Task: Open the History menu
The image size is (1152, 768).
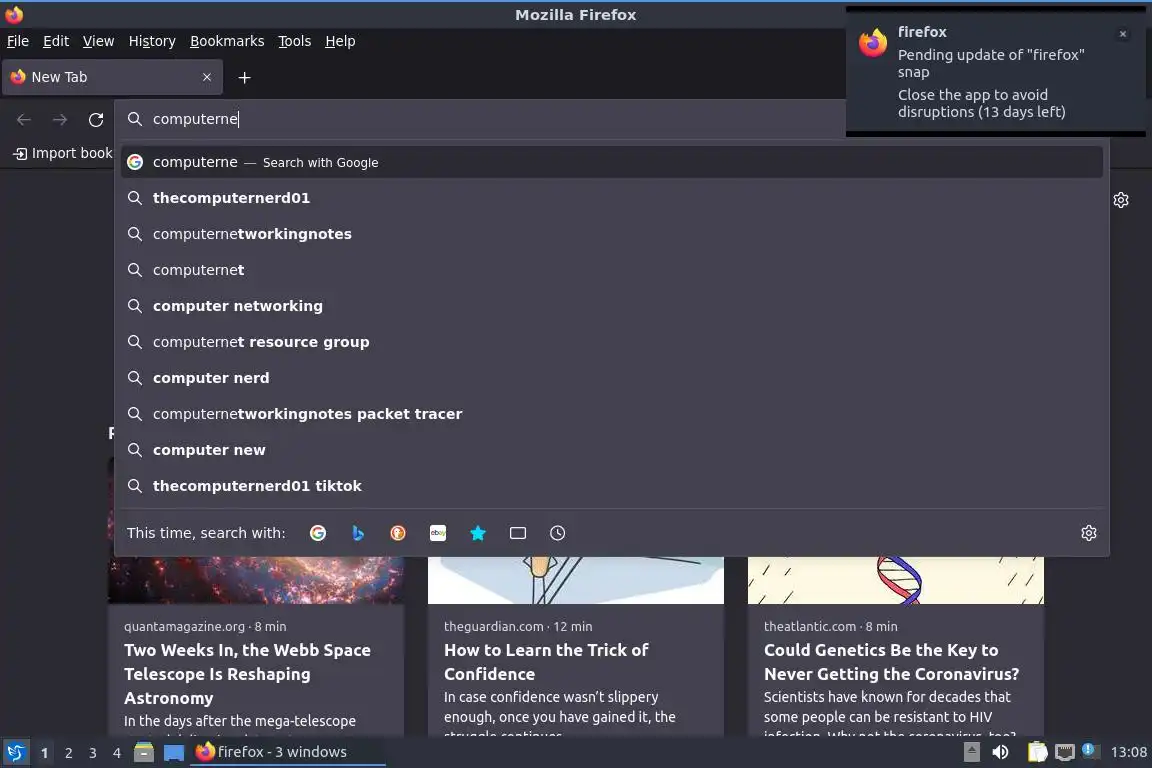Action: coord(152,41)
